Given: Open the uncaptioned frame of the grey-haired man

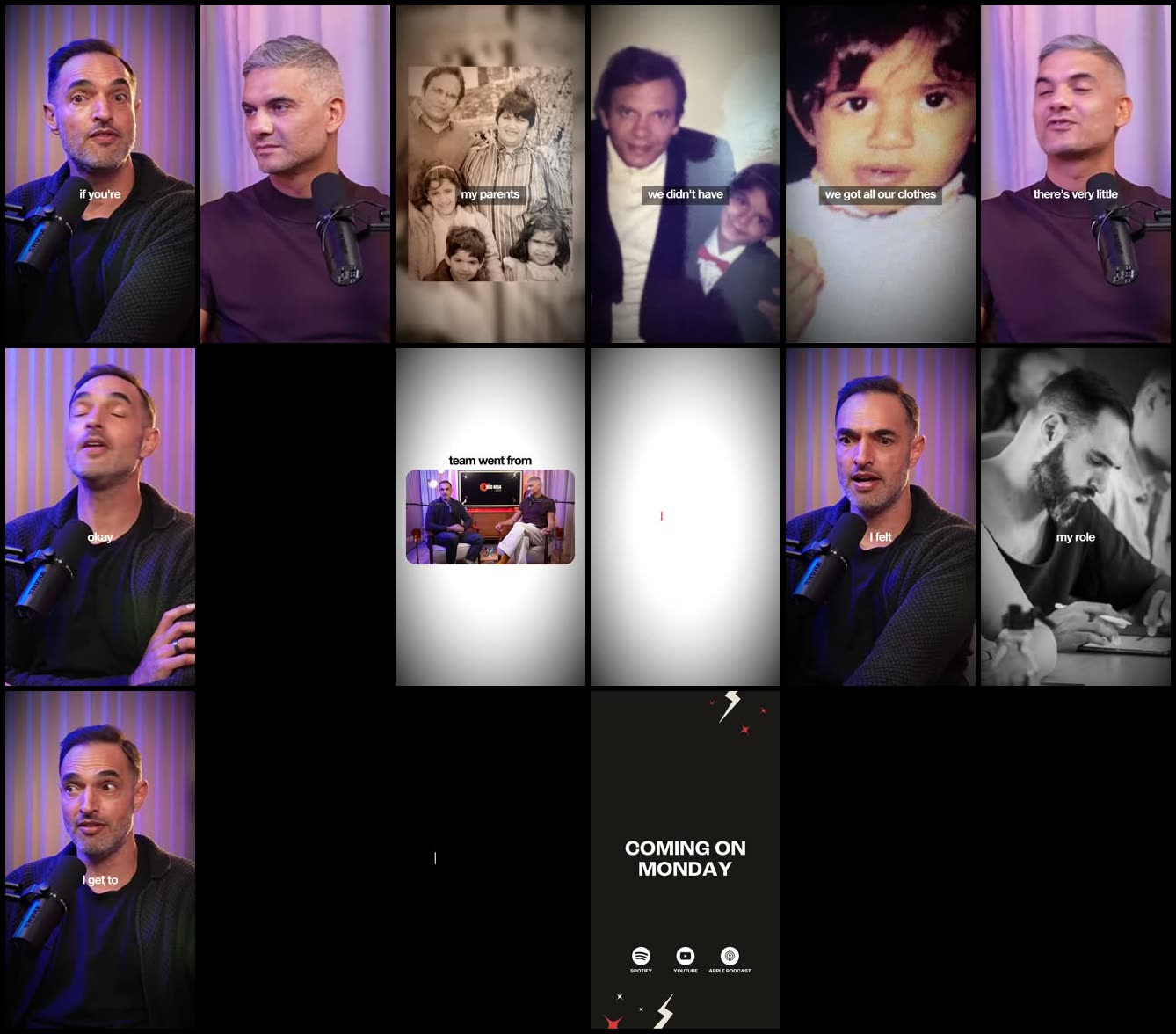Looking at the screenshot, I should [x=295, y=174].
